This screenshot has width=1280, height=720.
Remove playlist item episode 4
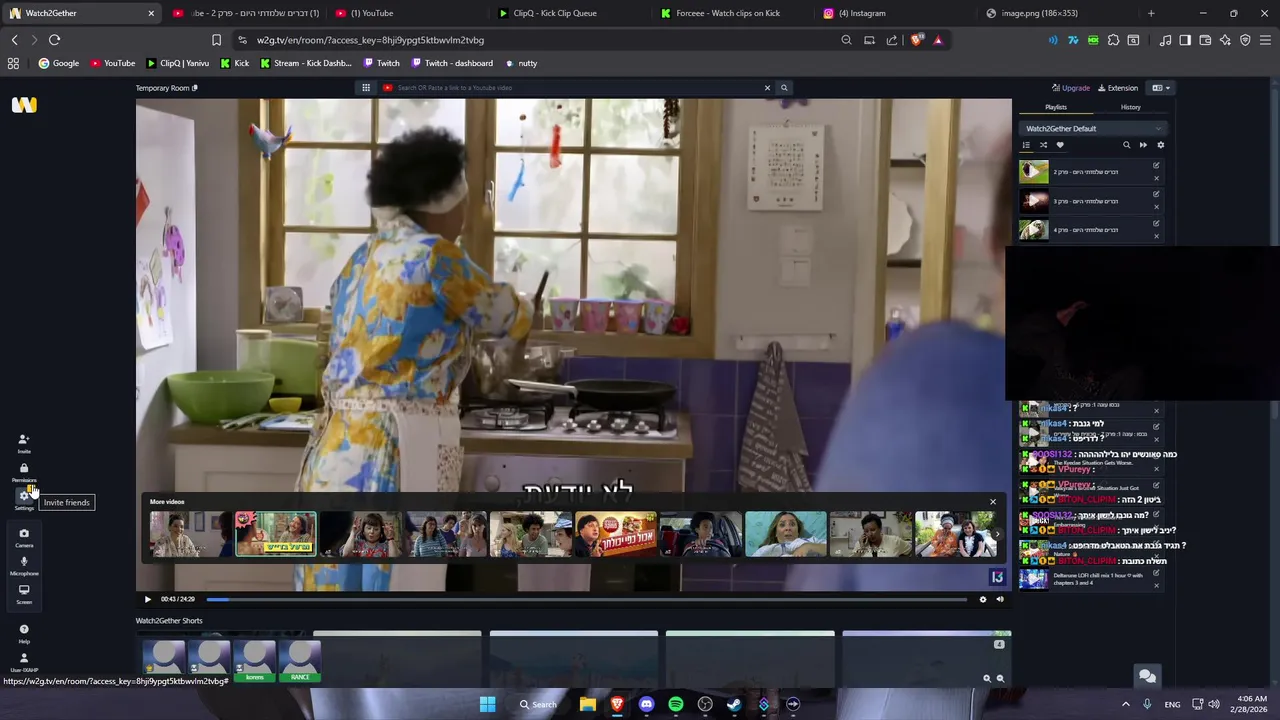point(1156,236)
